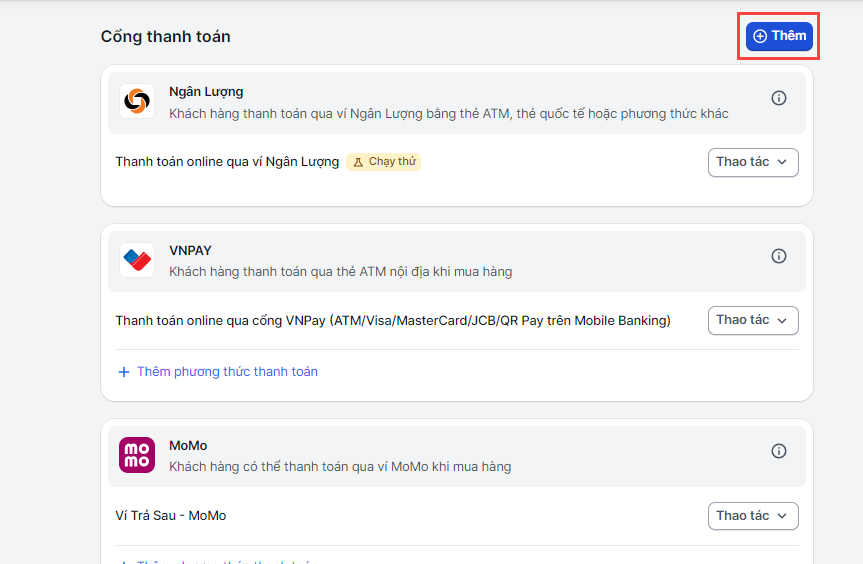
Task: Click the MoMo gateway title
Action: tap(188, 446)
